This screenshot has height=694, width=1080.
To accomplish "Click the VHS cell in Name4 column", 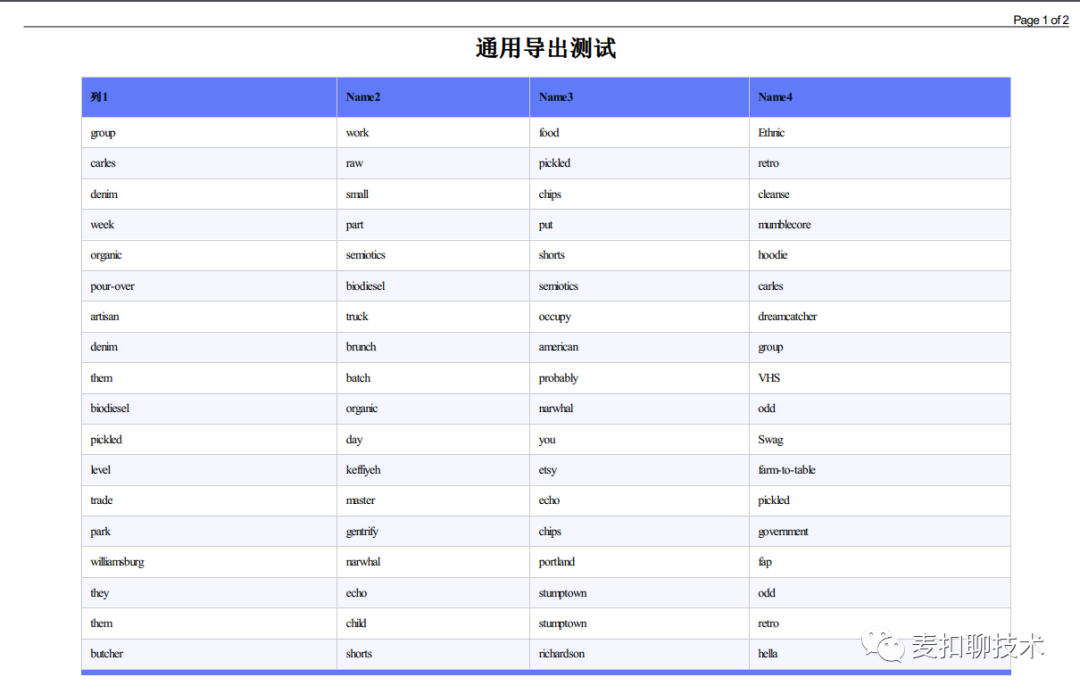I will [766, 377].
